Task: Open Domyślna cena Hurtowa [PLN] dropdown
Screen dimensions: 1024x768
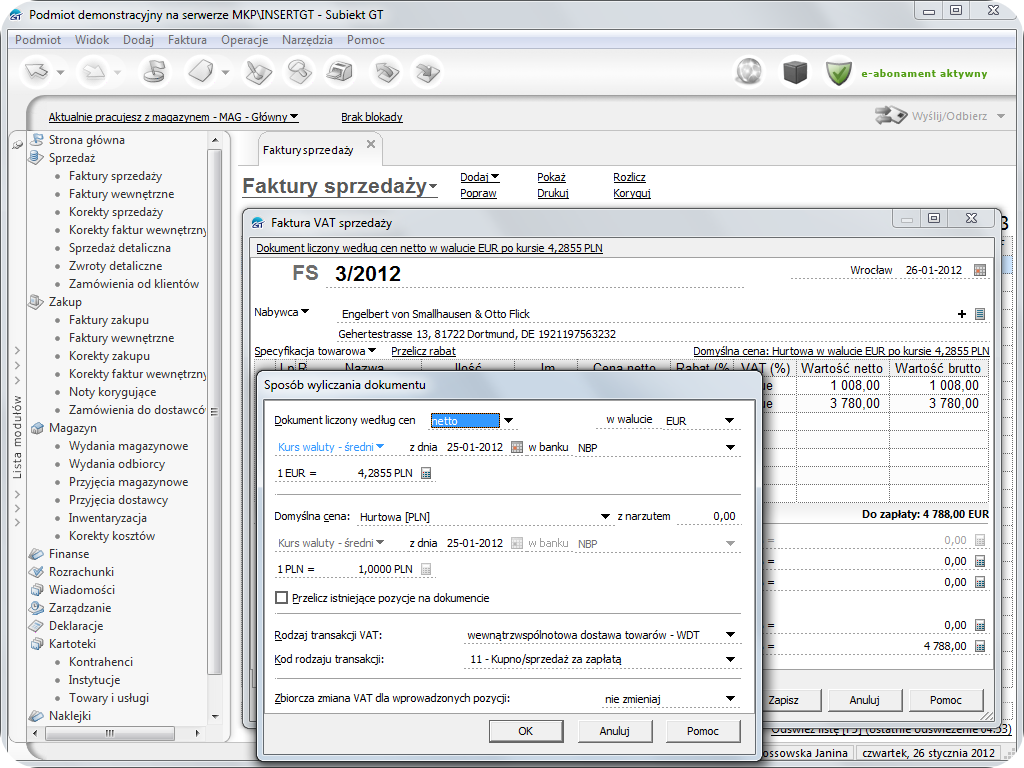Action: click(605, 517)
